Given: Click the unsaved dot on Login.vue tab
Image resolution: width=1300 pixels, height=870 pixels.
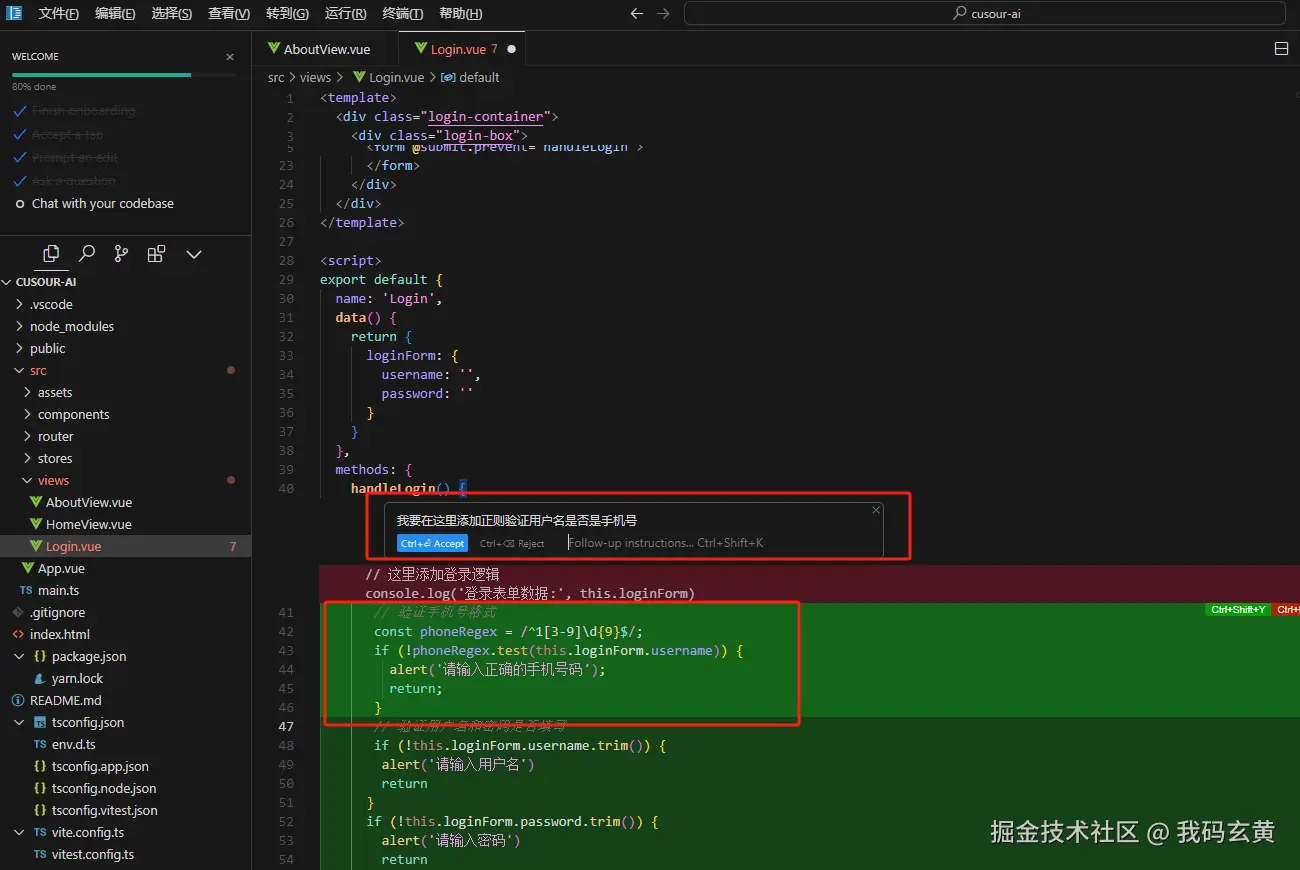Looking at the screenshot, I should click(x=511, y=49).
